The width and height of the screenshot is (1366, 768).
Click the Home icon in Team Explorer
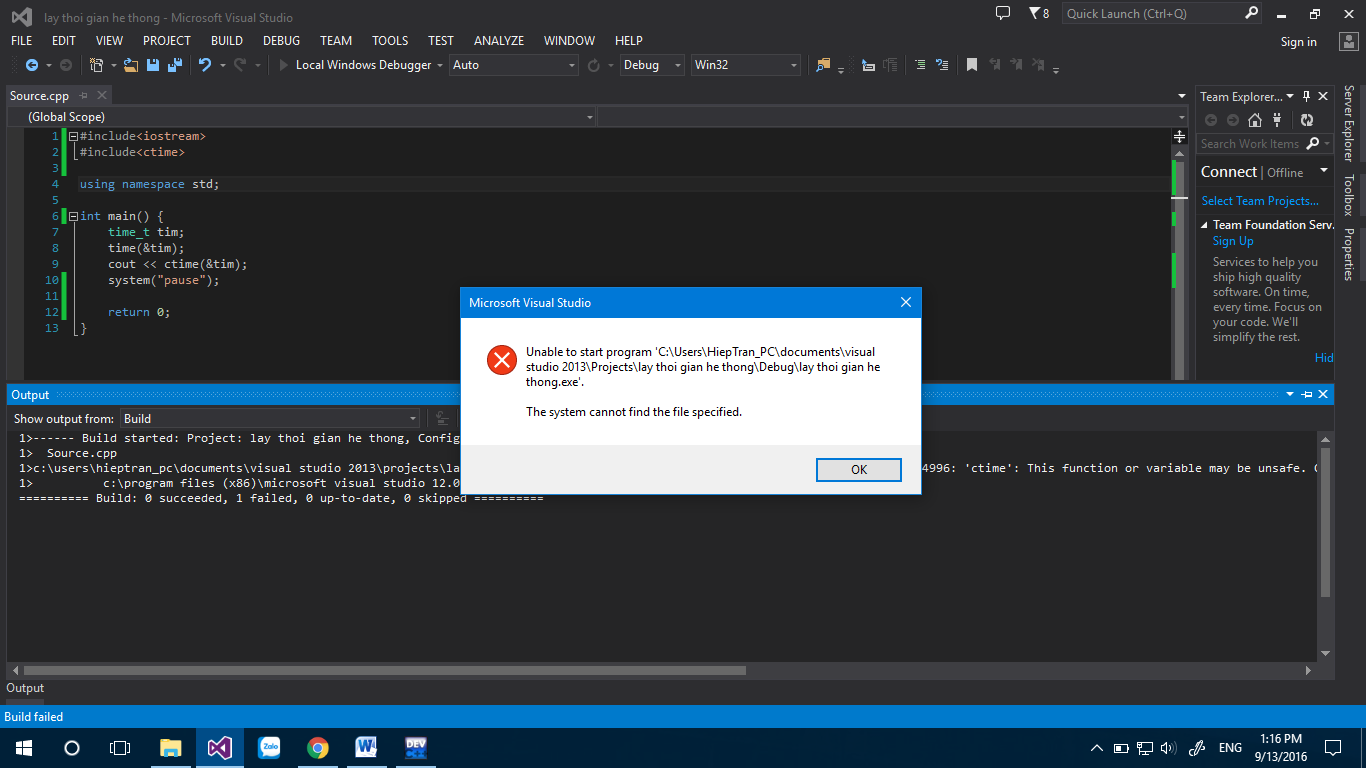click(1255, 120)
